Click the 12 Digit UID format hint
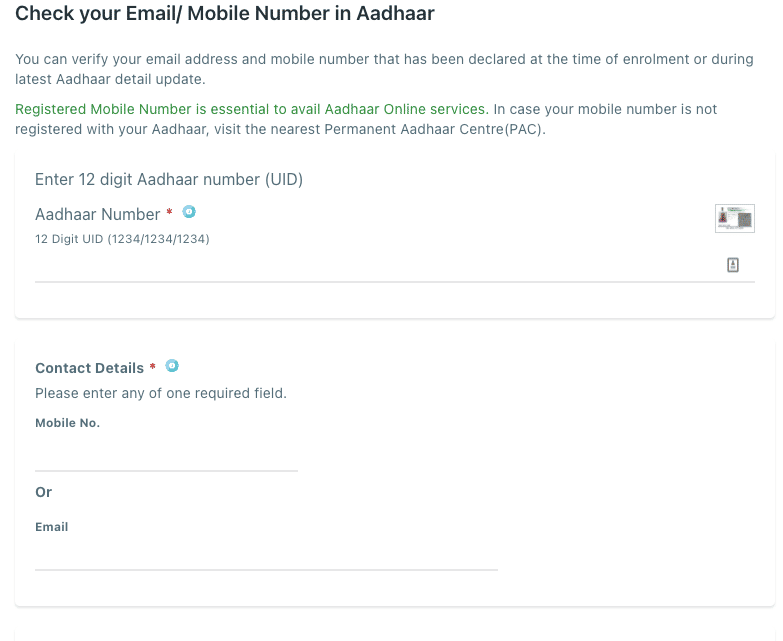Viewport: 783px width, 641px height. click(x=122, y=239)
